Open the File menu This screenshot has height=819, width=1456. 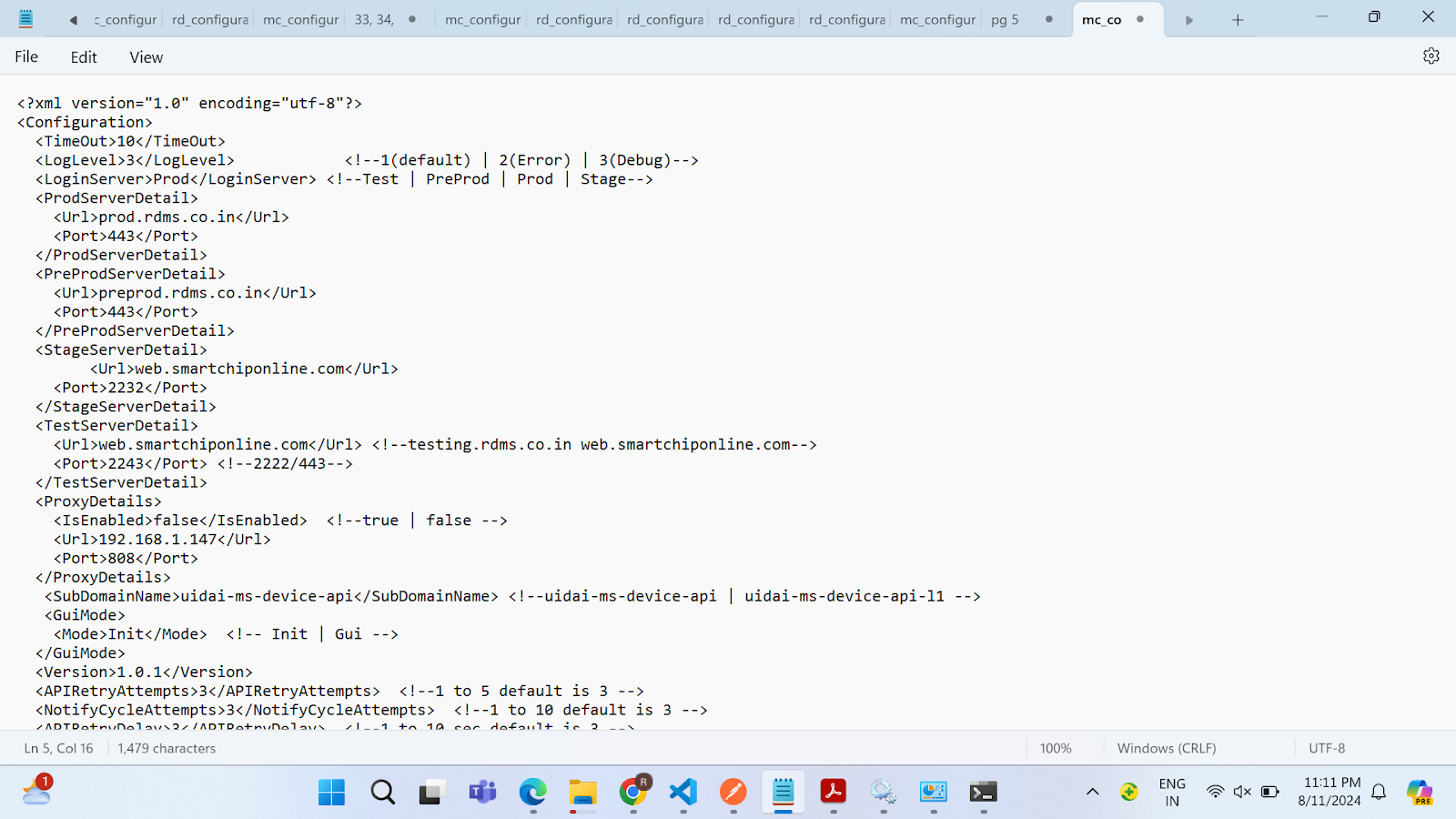point(26,56)
